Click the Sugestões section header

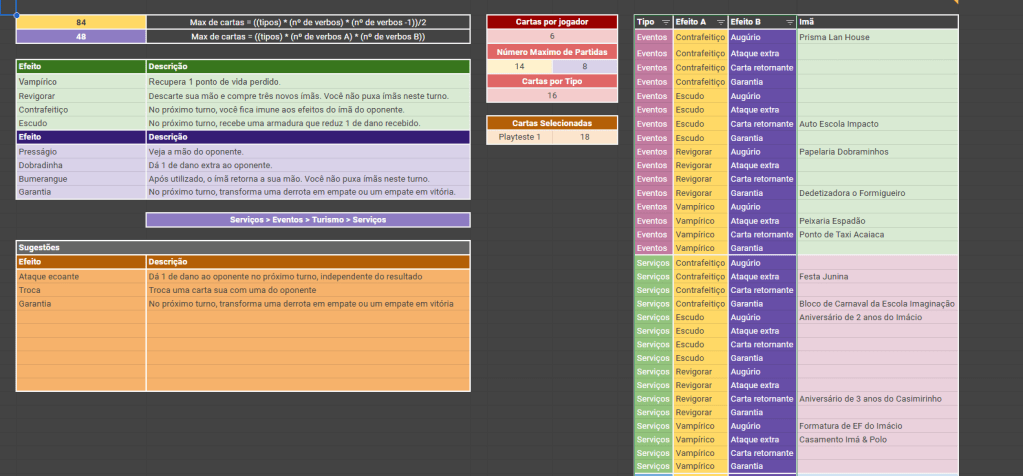point(243,246)
